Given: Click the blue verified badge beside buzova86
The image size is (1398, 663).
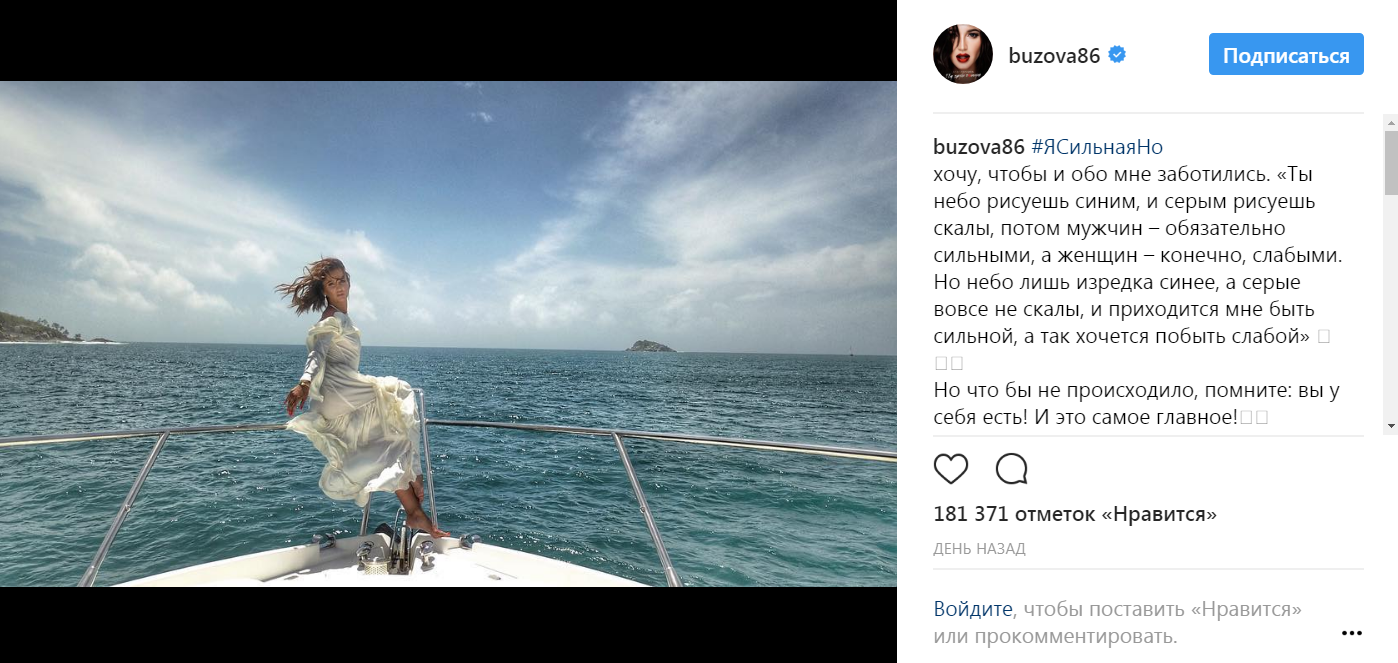Looking at the screenshot, I should pos(1118,55).
